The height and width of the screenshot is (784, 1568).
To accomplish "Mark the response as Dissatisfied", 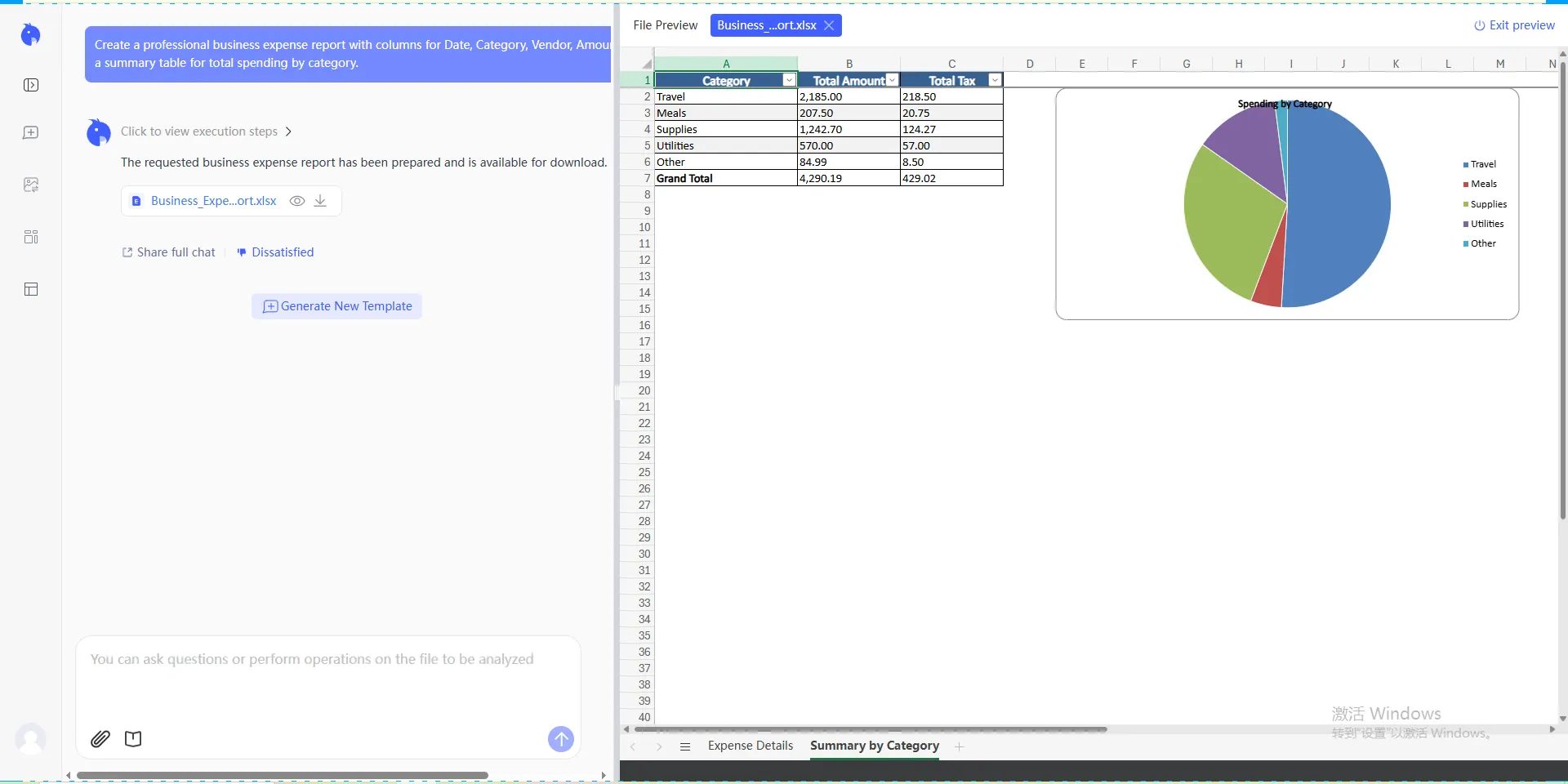I will (x=275, y=252).
